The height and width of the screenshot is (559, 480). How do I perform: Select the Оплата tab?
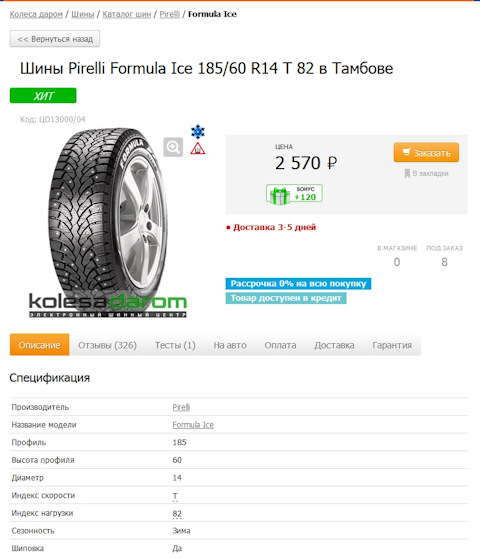(280, 345)
